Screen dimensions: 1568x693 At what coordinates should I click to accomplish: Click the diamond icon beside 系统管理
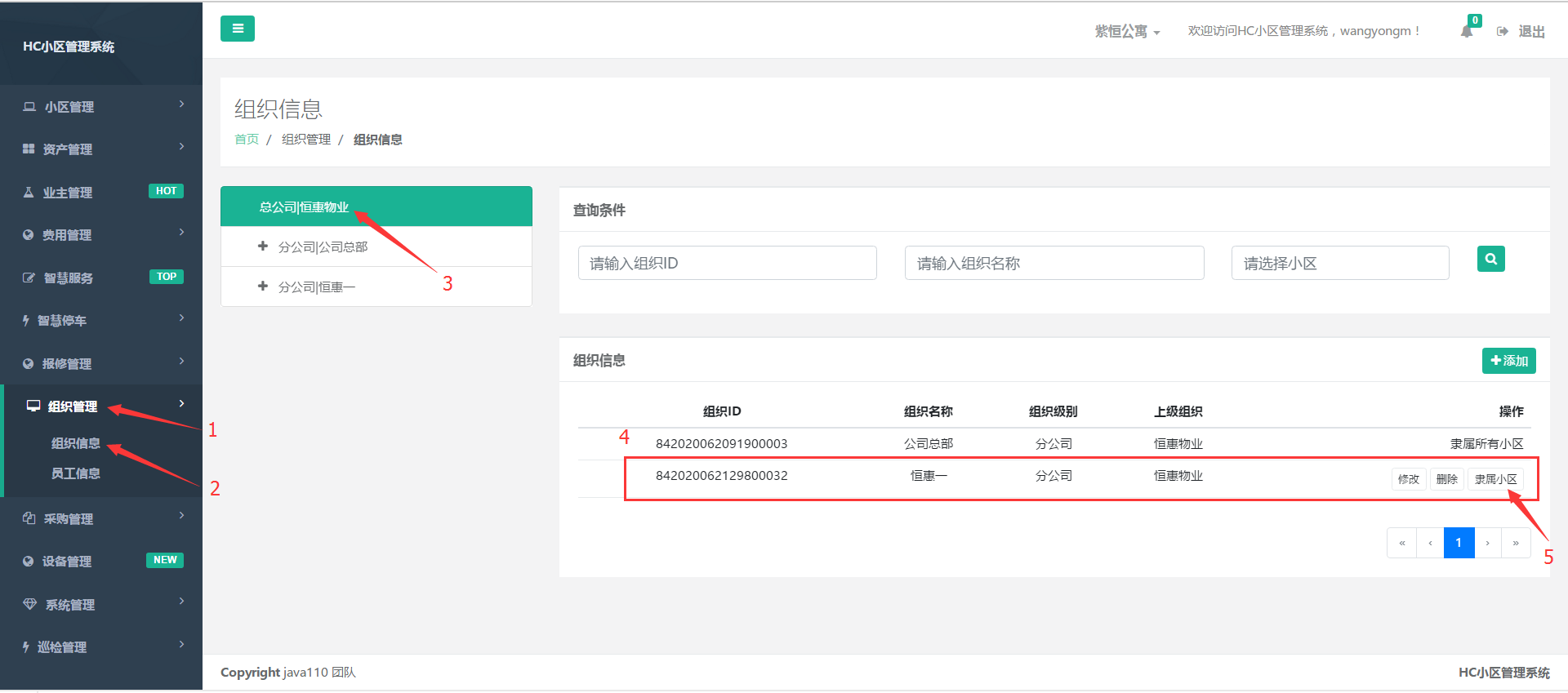pos(30,605)
